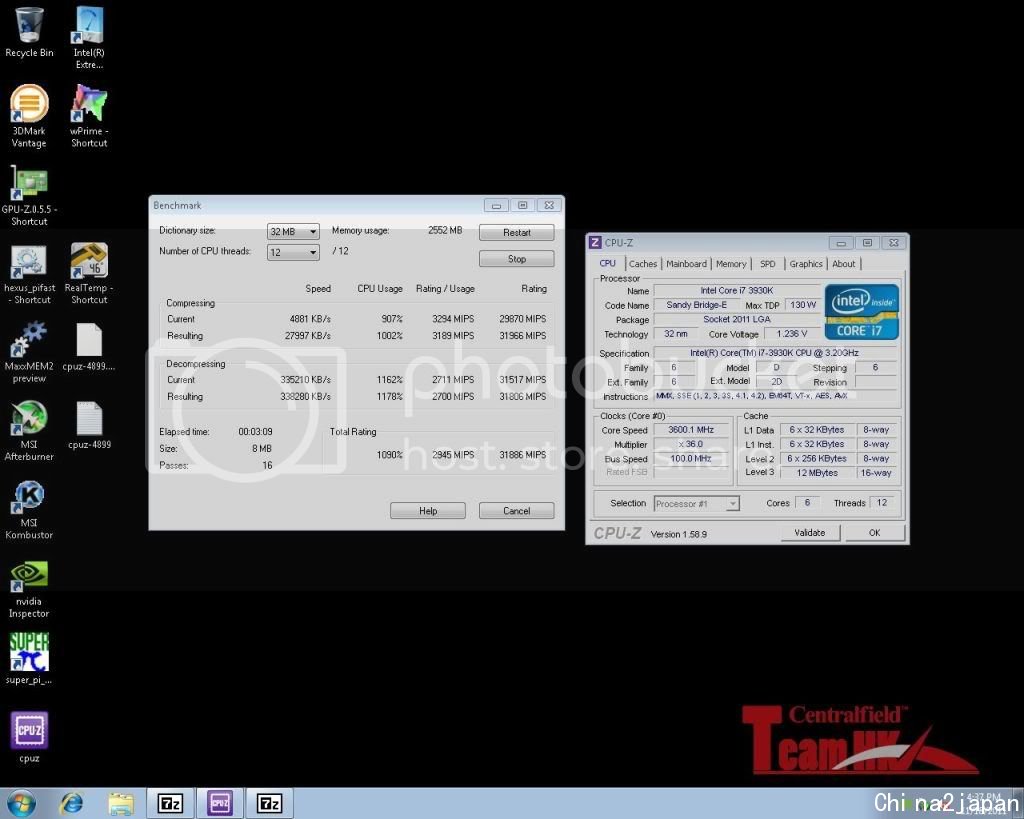
Task: Click the Compressing Current rating '29870 MIPS'
Action: point(522,319)
